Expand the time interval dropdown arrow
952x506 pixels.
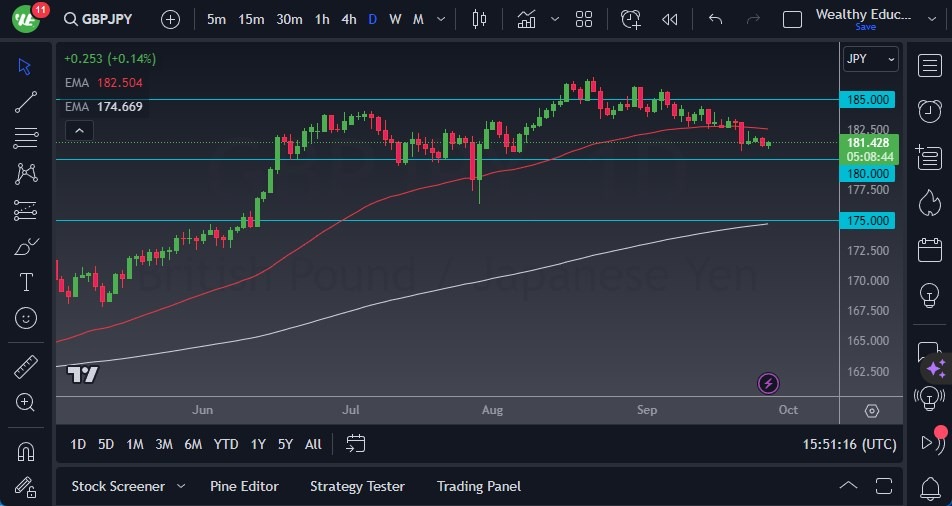click(442, 19)
